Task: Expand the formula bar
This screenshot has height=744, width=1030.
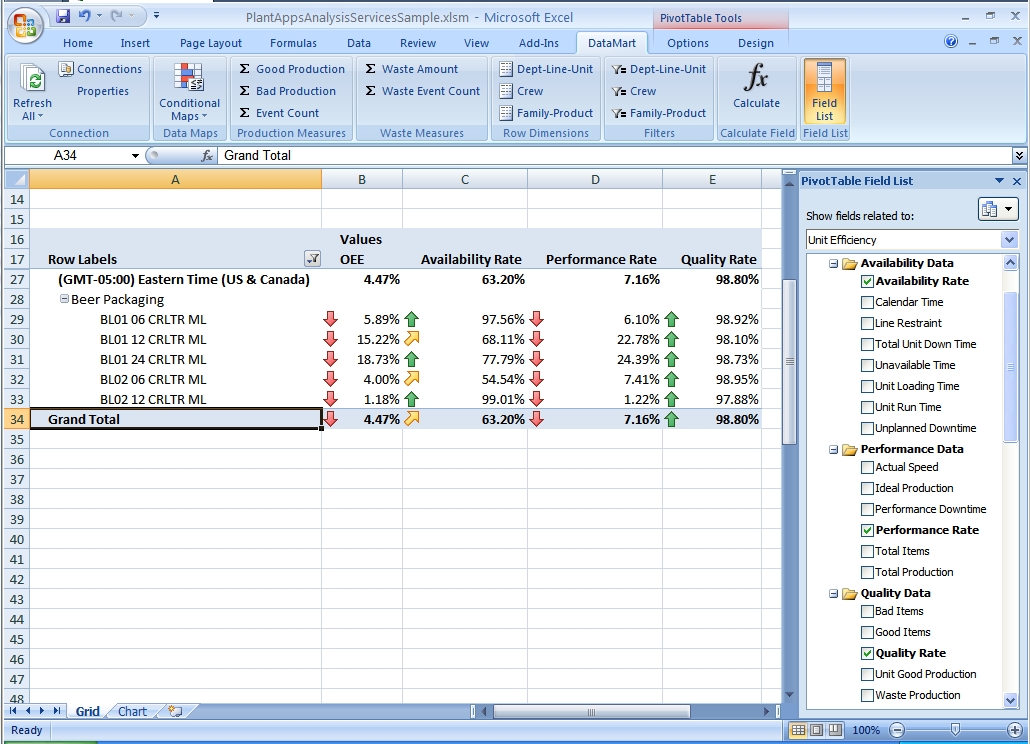Action: click(x=1019, y=156)
